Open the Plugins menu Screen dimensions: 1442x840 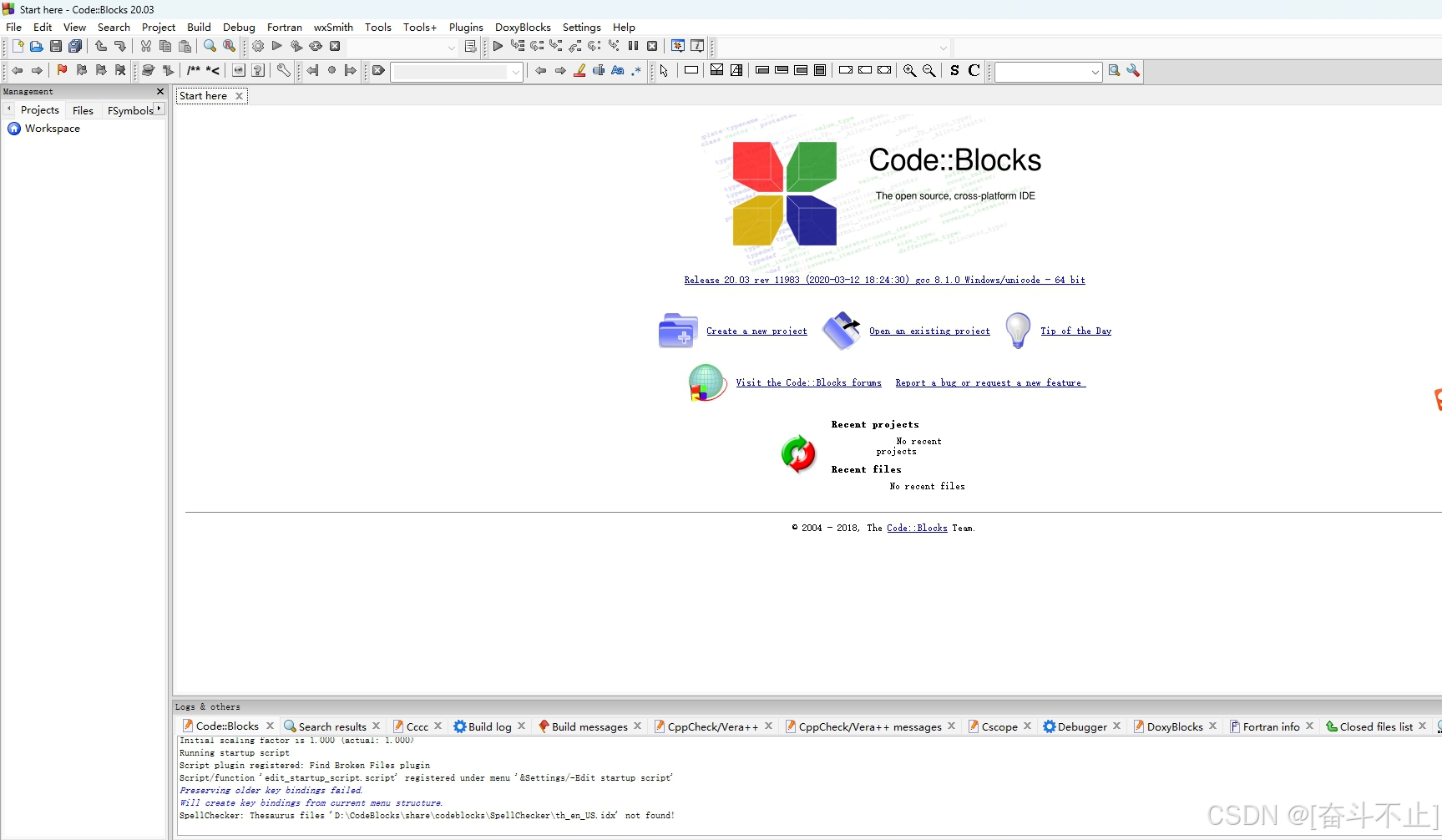click(x=466, y=27)
